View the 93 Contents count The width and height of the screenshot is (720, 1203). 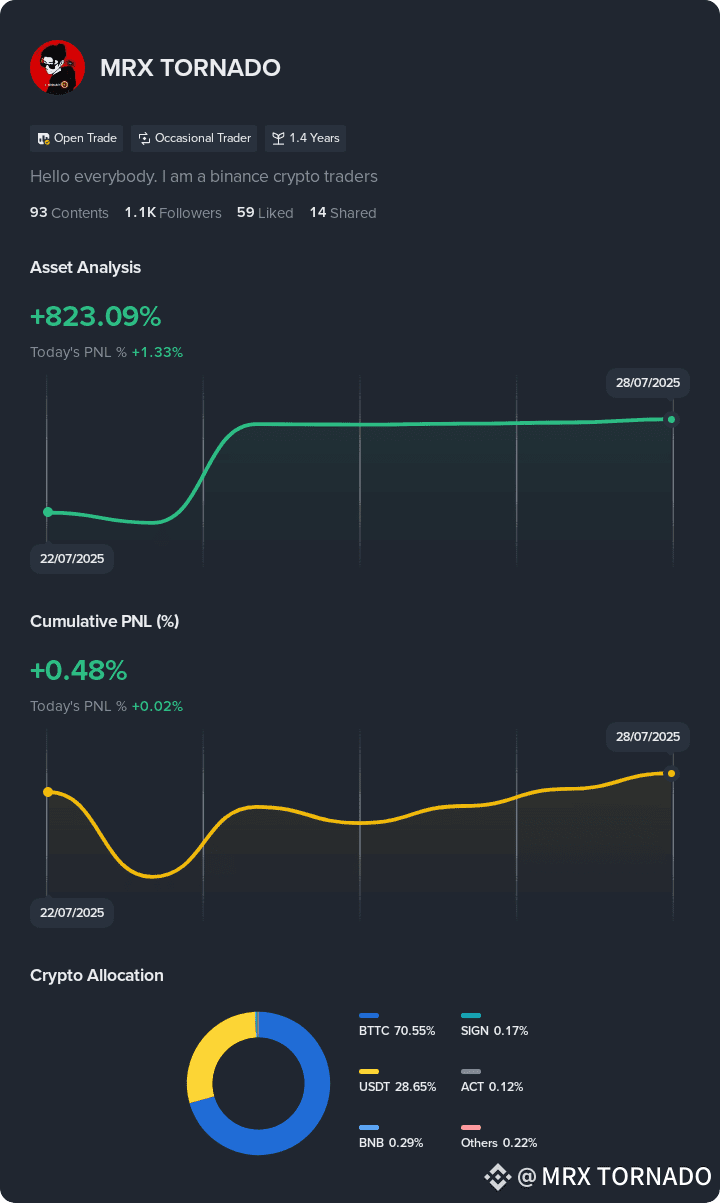[69, 213]
